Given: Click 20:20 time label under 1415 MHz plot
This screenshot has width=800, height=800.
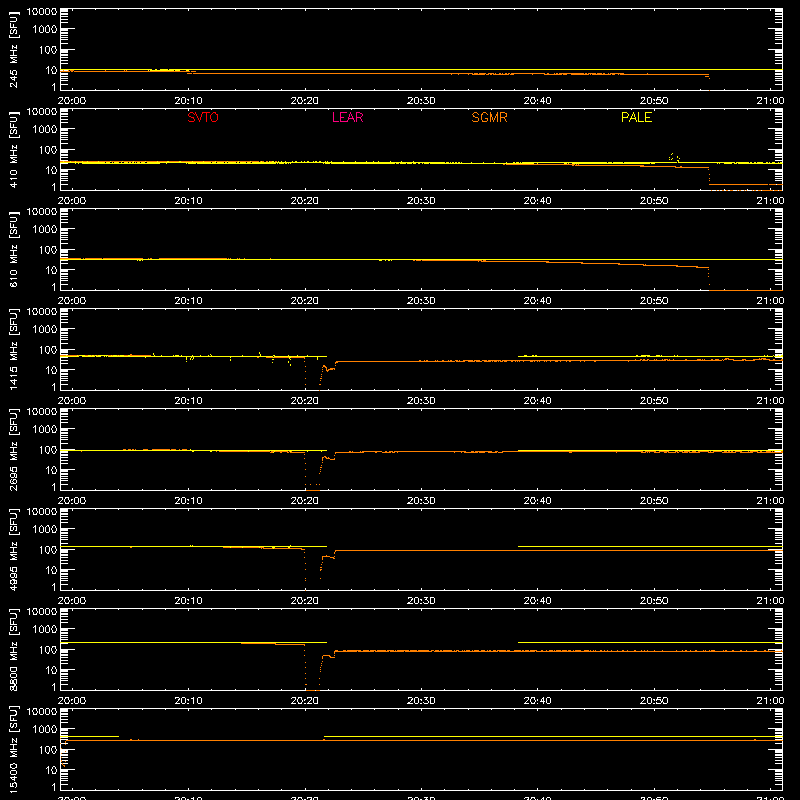Looking at the screenshot, I should [x=305, y=401].
